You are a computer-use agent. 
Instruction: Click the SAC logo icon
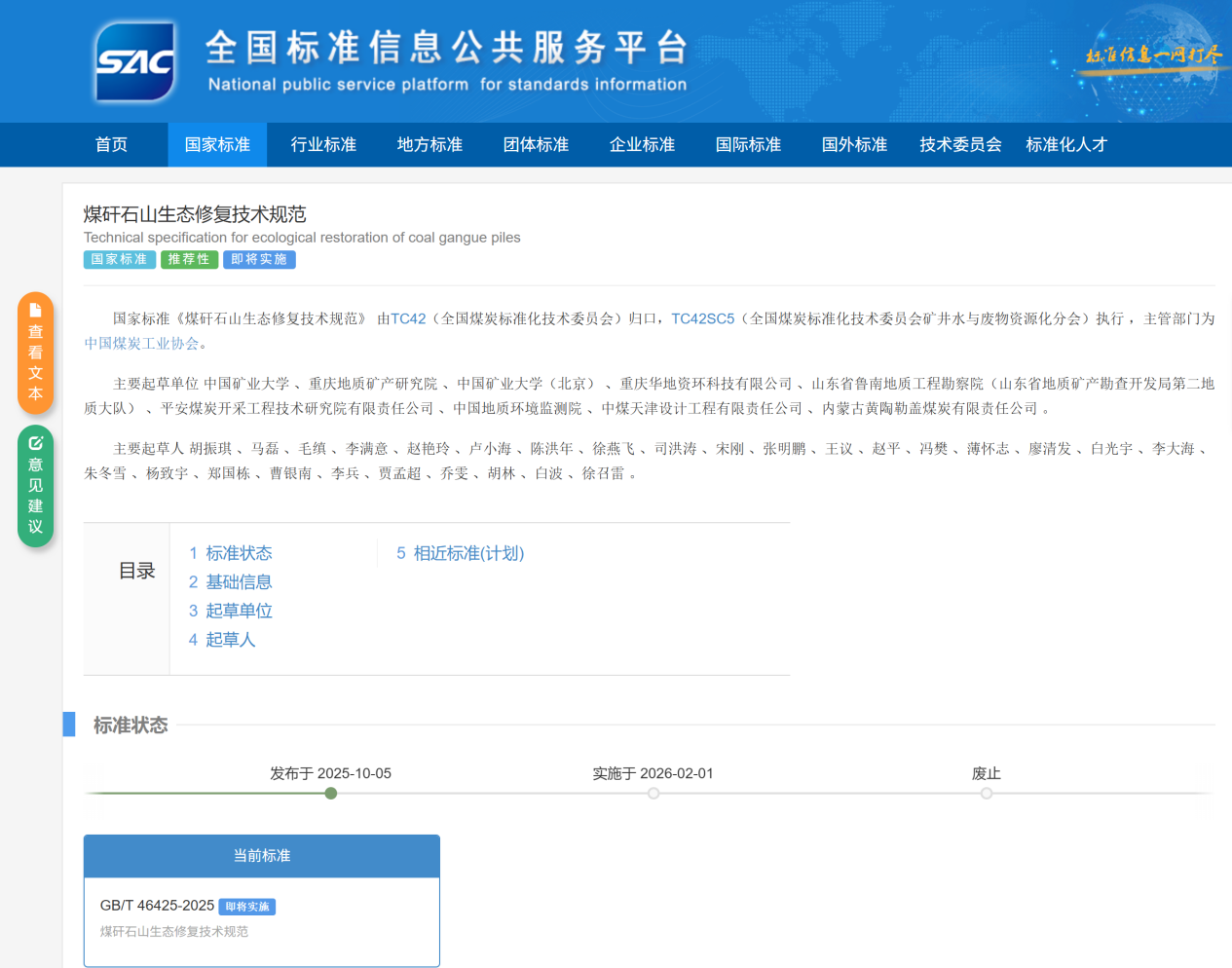point(135,62)
